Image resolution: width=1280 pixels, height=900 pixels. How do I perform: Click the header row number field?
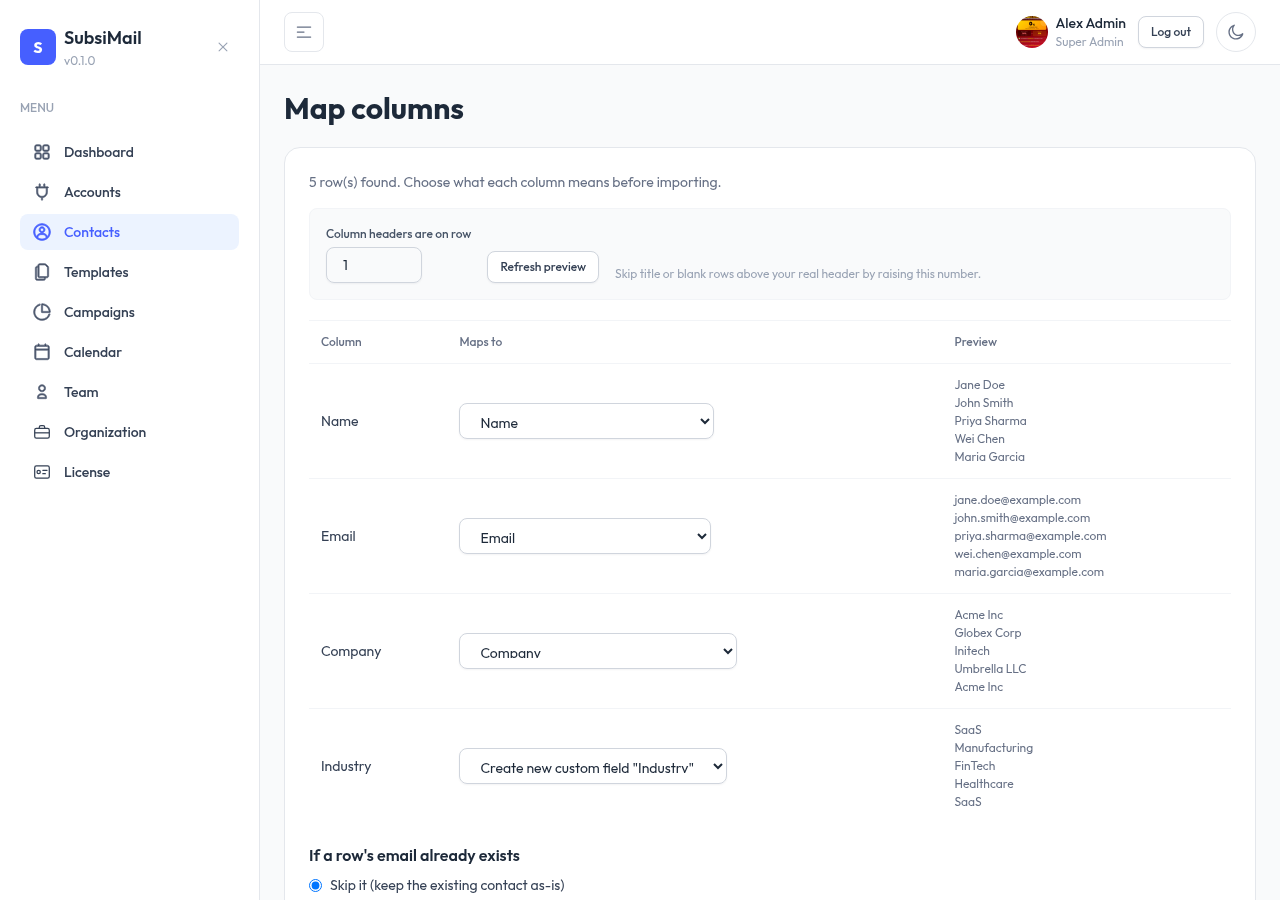pos(374,265)
